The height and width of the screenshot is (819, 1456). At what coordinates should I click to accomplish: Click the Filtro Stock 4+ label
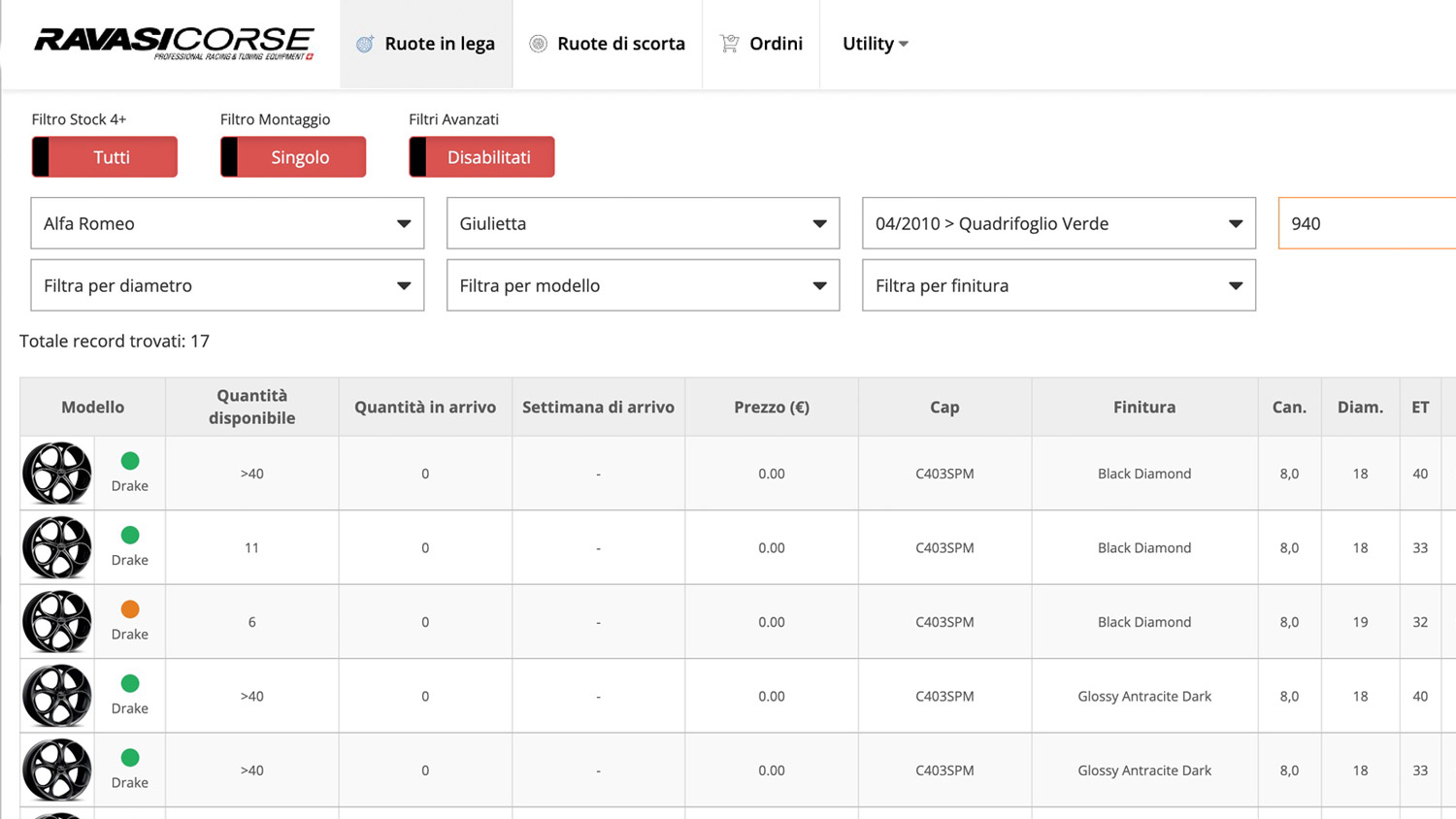(79, 119)
